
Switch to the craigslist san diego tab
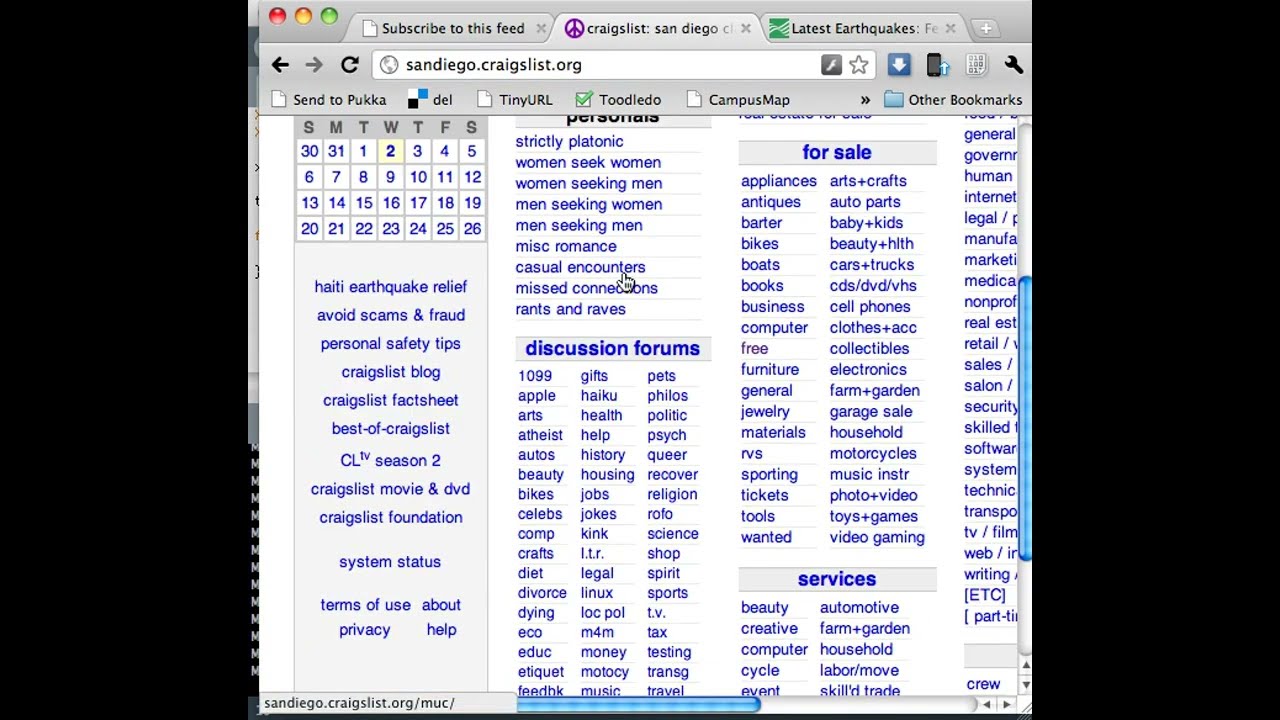click(657, 29)
